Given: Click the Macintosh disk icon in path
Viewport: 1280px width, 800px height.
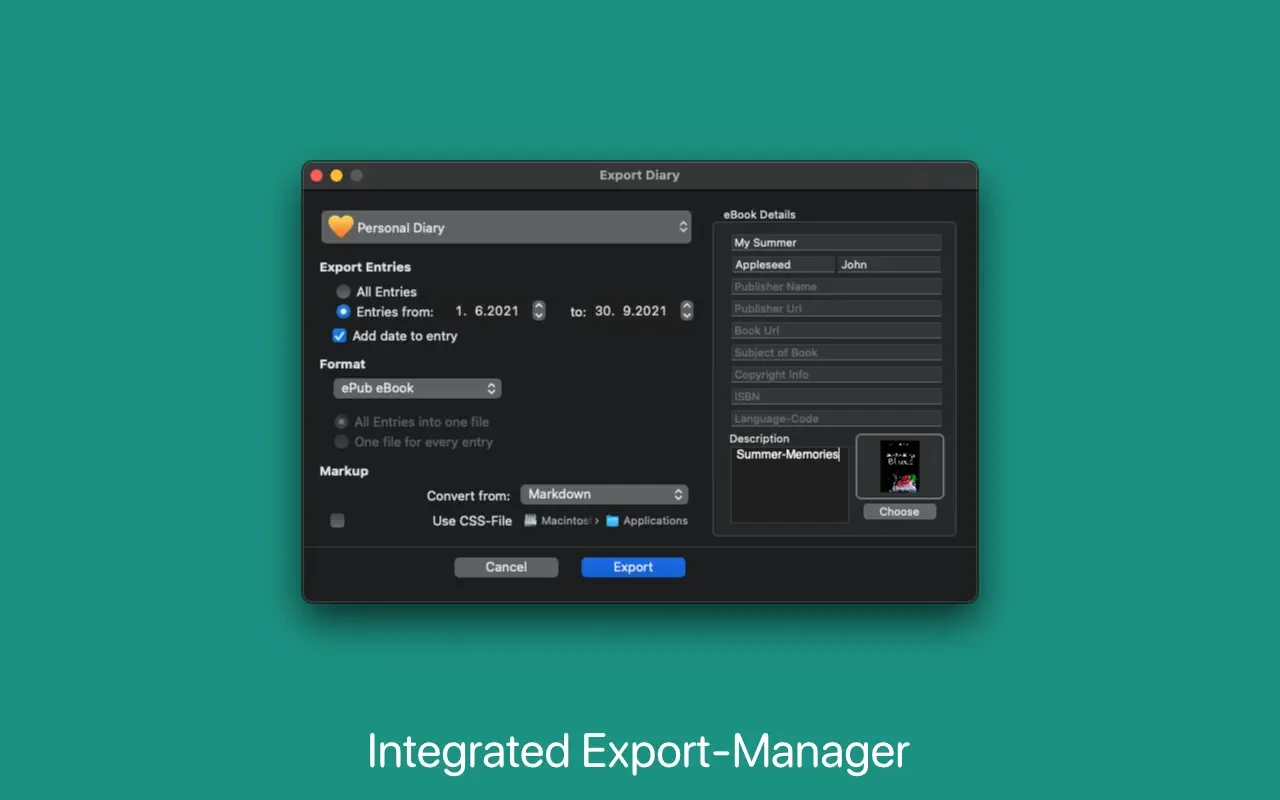Looking at the screenshot, I should pos(530,520).
